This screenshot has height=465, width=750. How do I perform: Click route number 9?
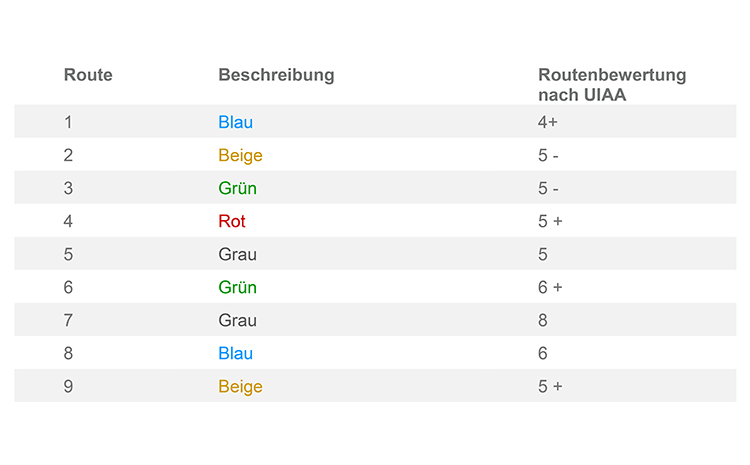pyautogui.click(x=68, y=386)
